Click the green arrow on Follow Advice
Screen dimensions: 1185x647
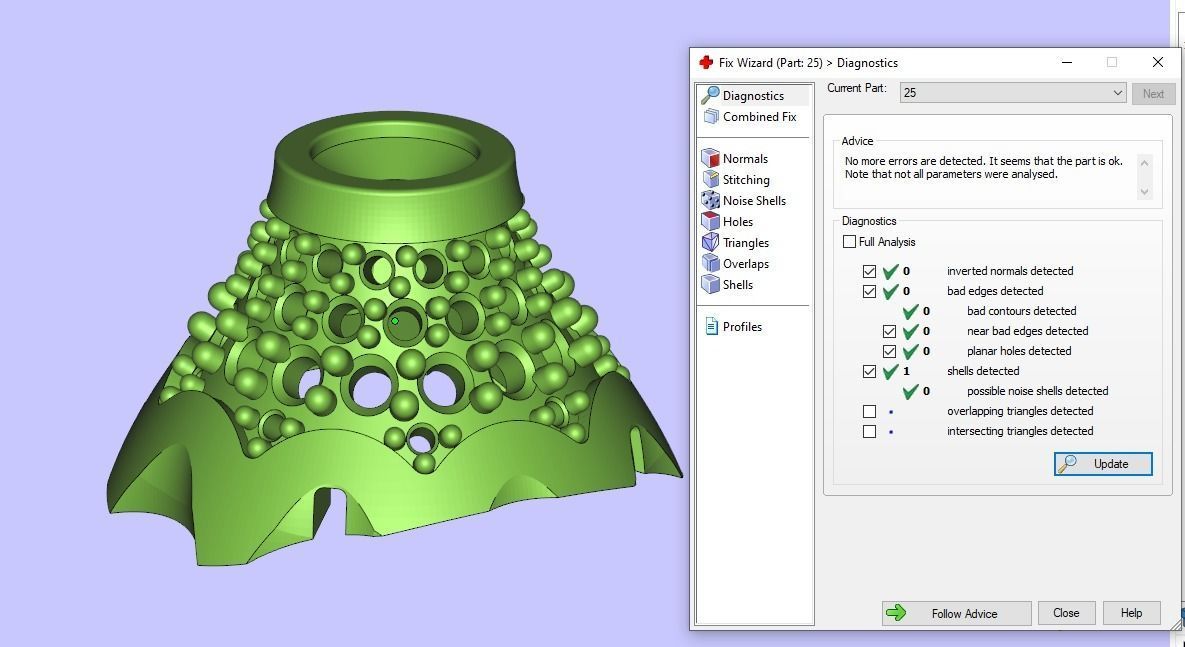tap(896, 613)
